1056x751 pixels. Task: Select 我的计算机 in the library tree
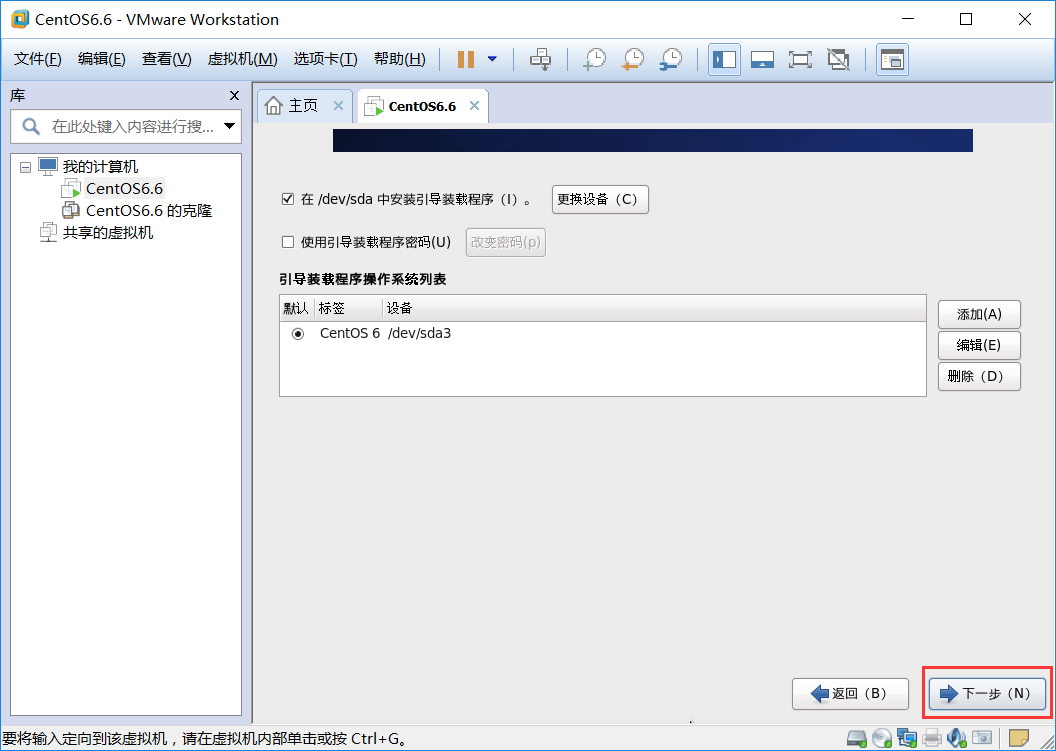(100, 166)
